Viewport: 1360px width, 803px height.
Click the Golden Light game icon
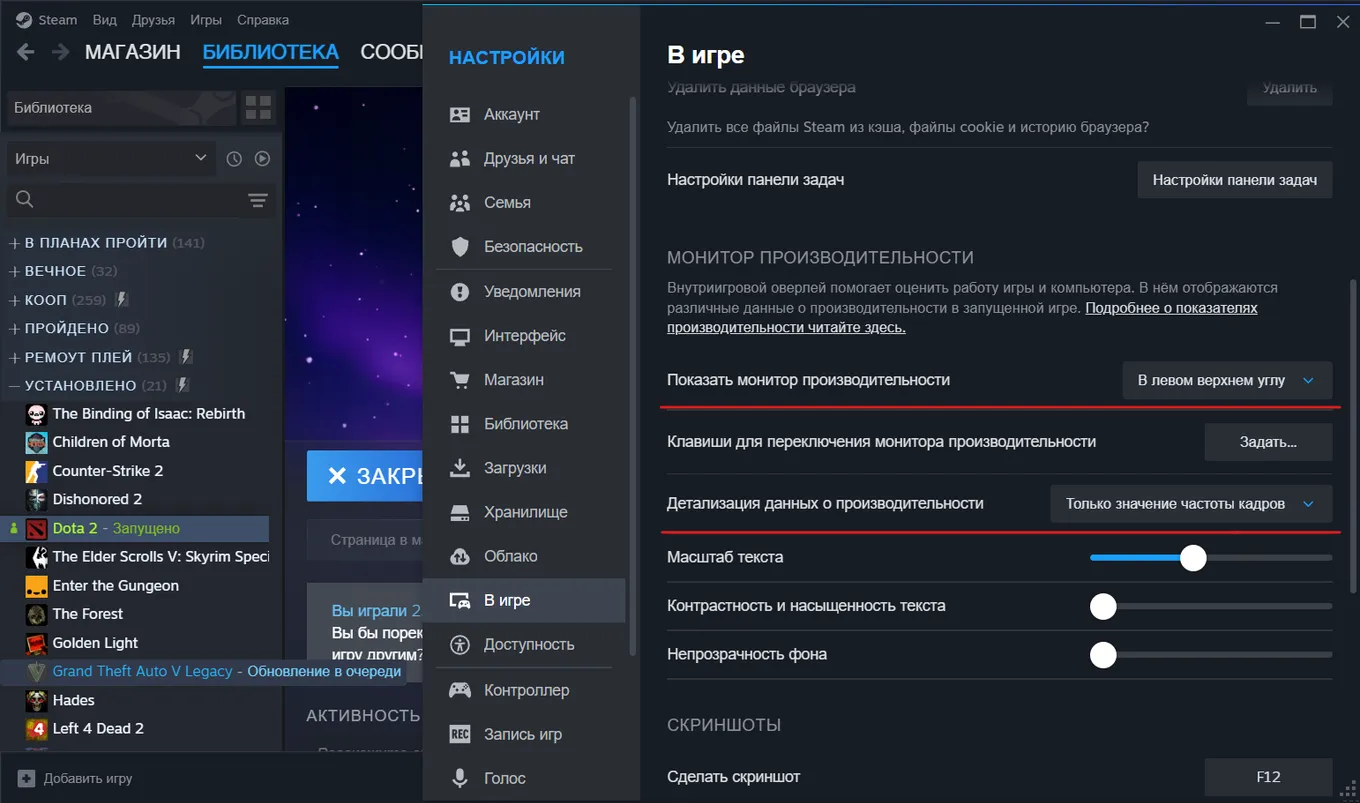click(36, 643)
